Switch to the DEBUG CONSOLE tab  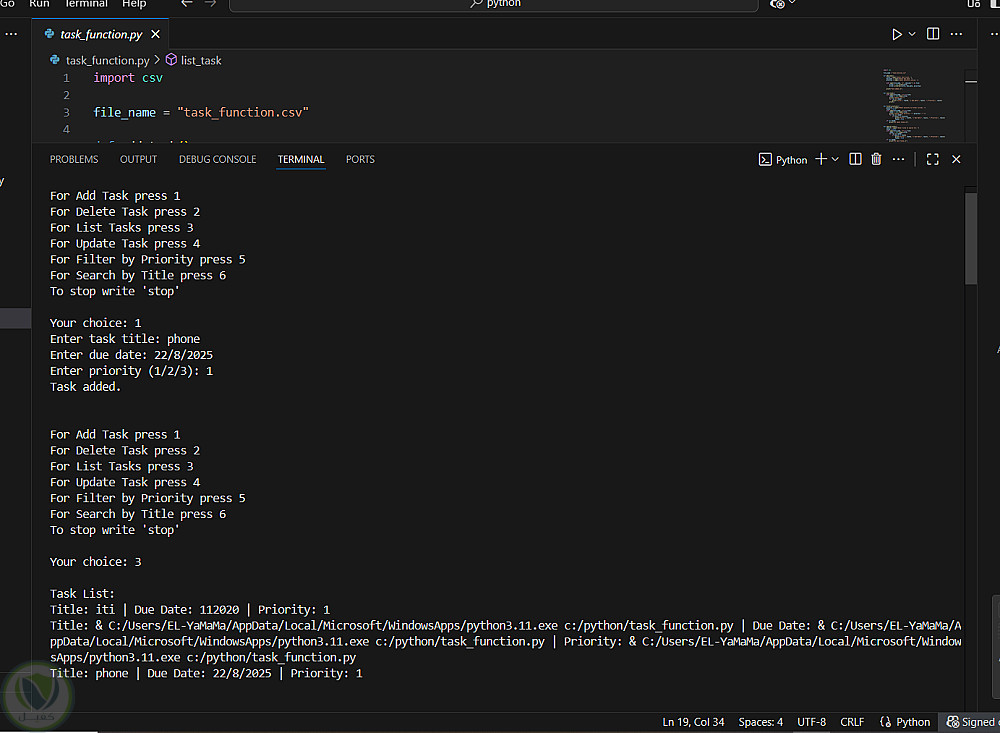(x=217, y=159)
